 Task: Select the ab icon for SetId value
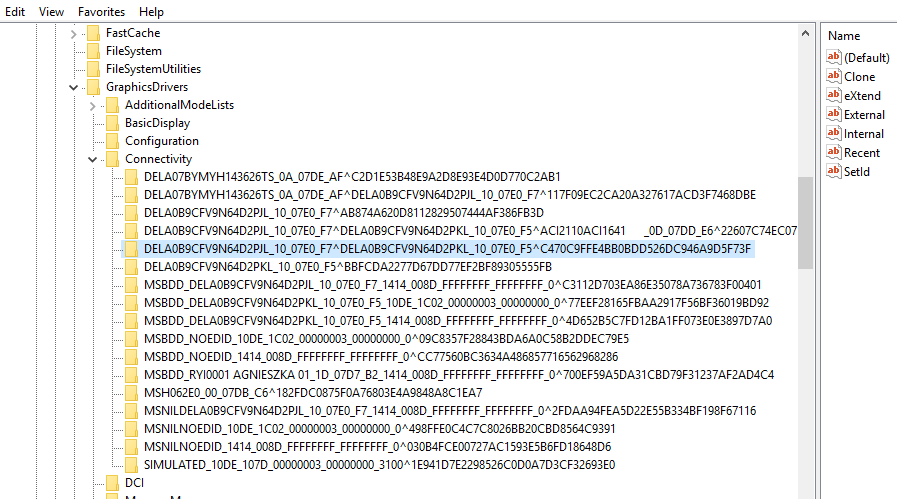pyautogui.click(x=834, y=171)
